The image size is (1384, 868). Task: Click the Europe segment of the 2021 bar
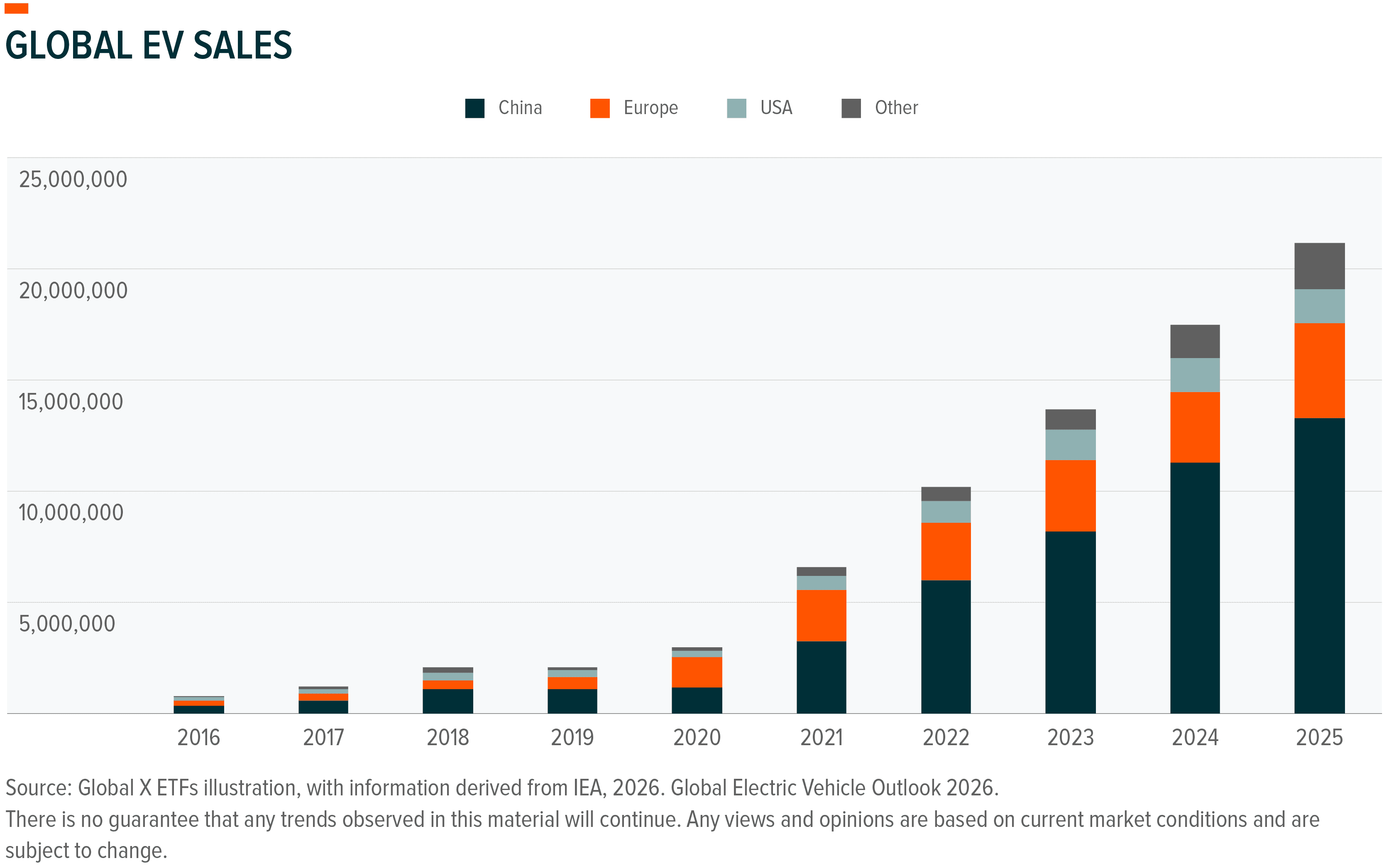[x=821, y=616]
